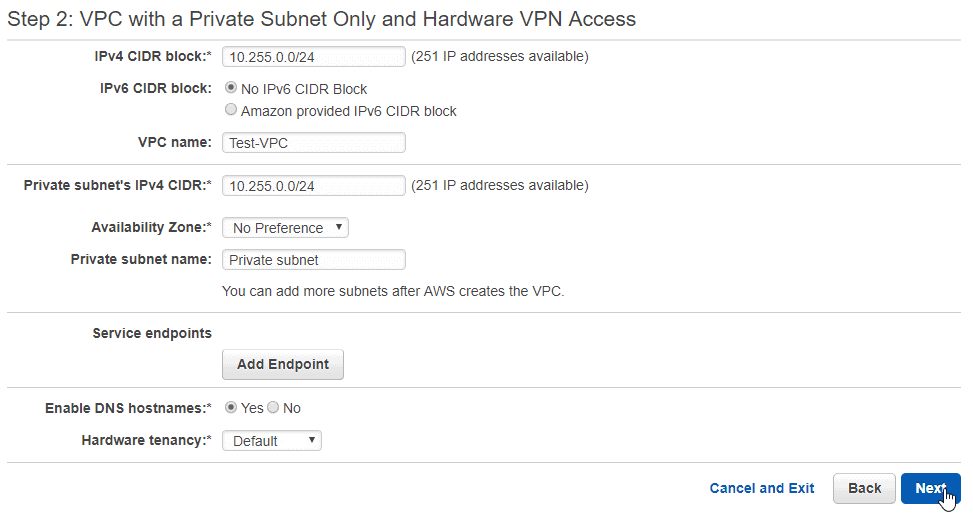
Task: Edit the Private subnet name field
Action: [x=313, y=260]
